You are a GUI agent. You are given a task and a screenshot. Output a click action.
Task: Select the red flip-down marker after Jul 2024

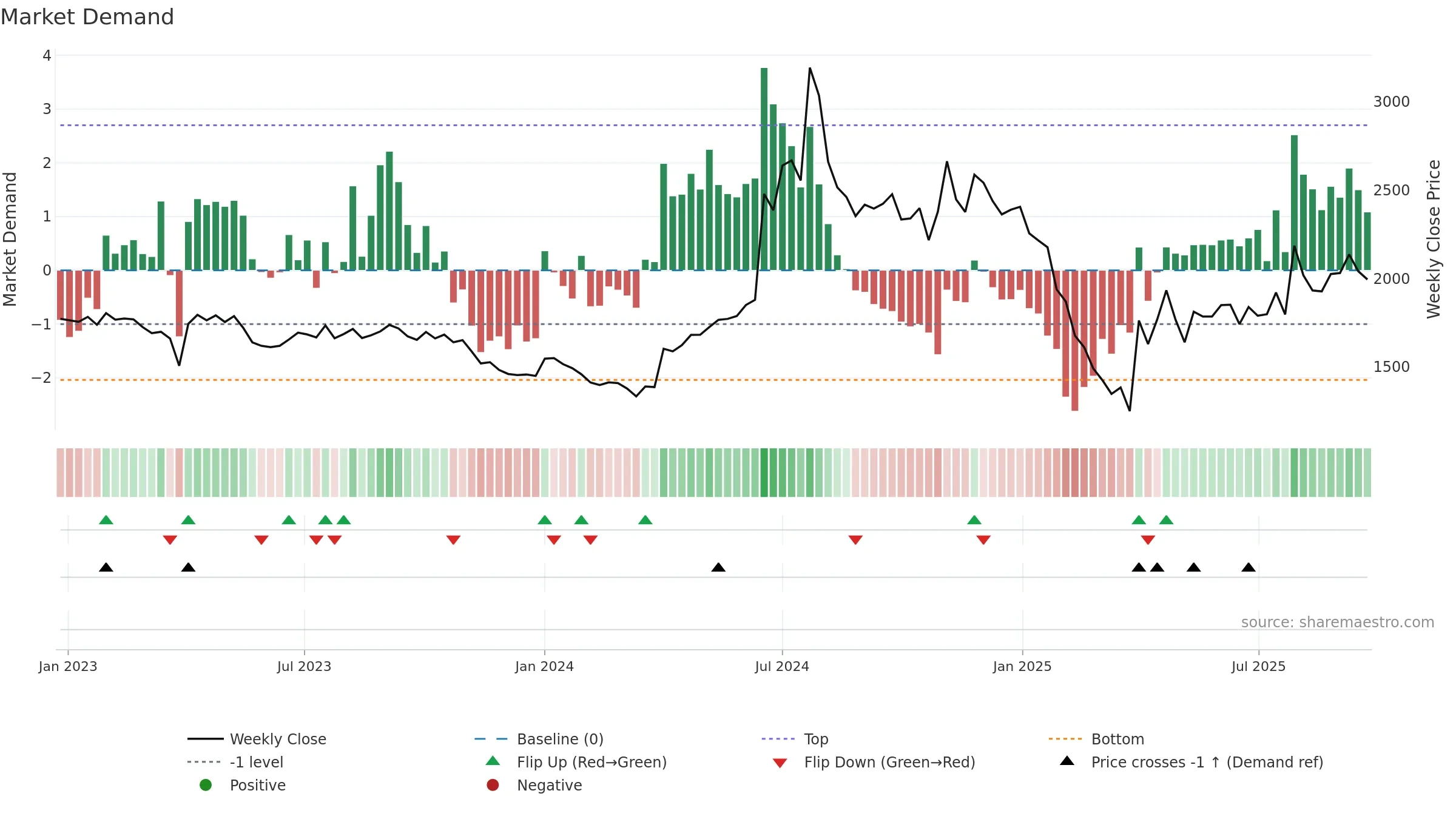(855, 540)
